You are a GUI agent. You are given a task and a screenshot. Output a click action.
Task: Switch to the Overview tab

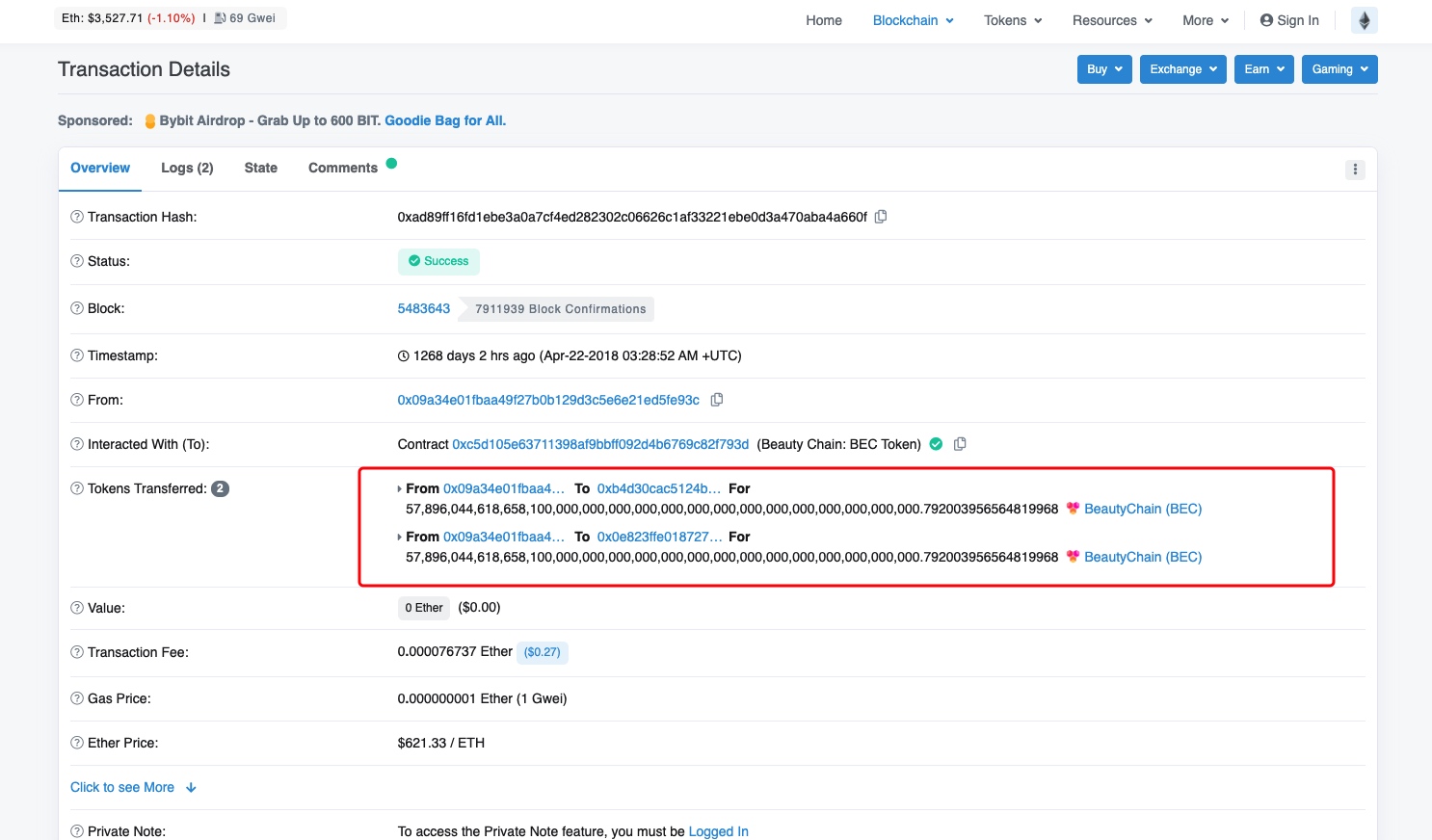coord(100,168)
